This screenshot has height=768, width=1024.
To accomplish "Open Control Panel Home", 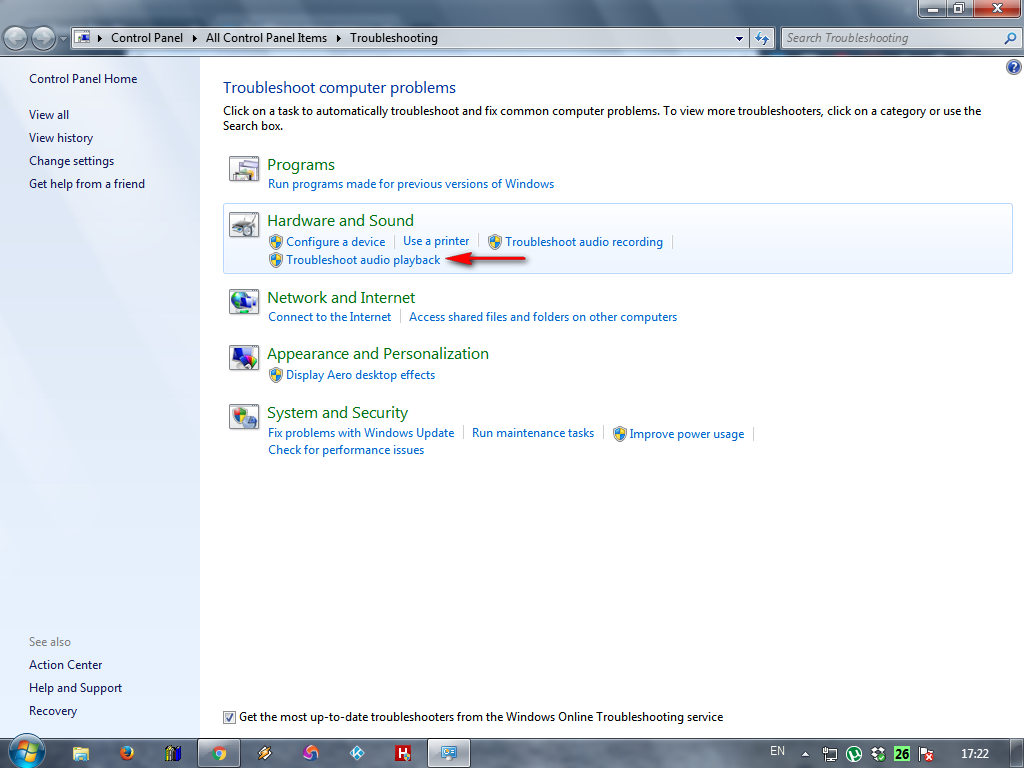I will tap(83, 79).
